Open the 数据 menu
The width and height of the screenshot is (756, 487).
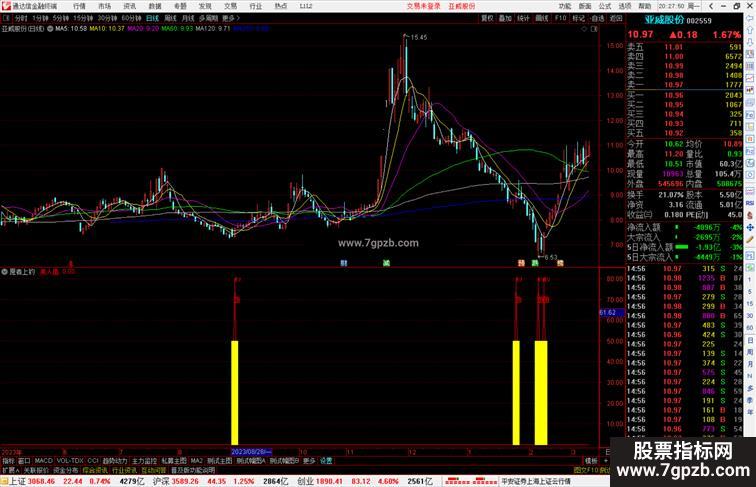[155, 6]
